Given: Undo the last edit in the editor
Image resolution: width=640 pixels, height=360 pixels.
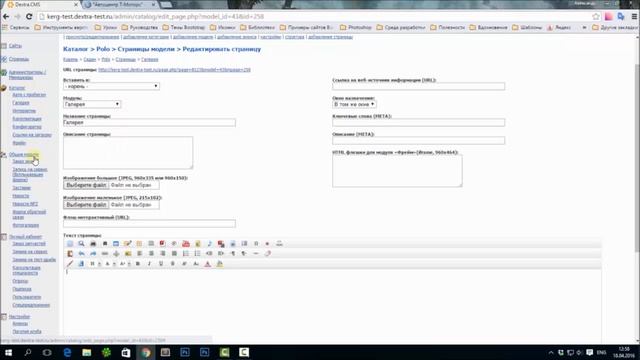Looking at the screenshot, I should pos(82,253).
